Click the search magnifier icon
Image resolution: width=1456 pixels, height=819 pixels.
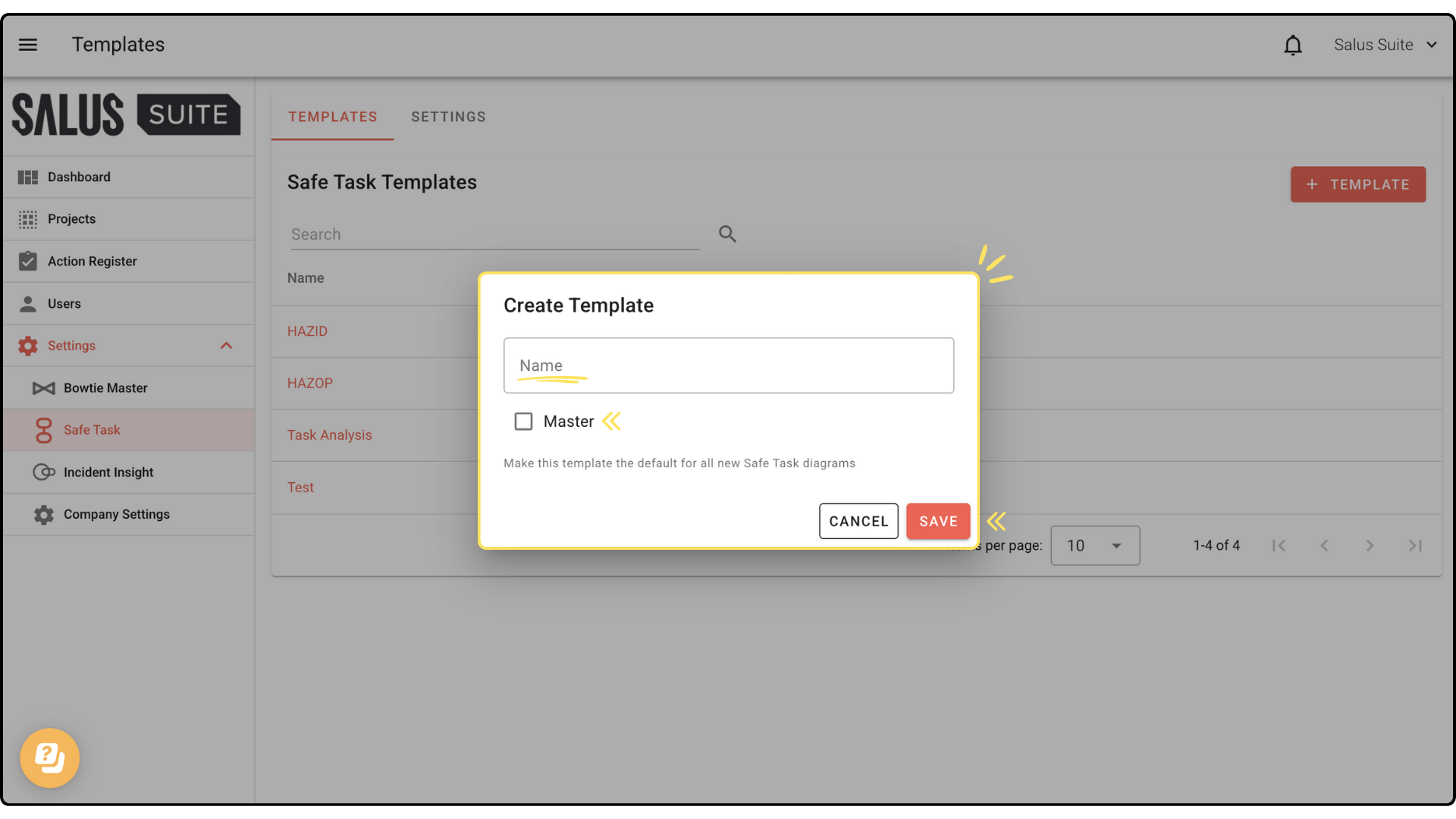pyautogui.click(x=727, y=234)
